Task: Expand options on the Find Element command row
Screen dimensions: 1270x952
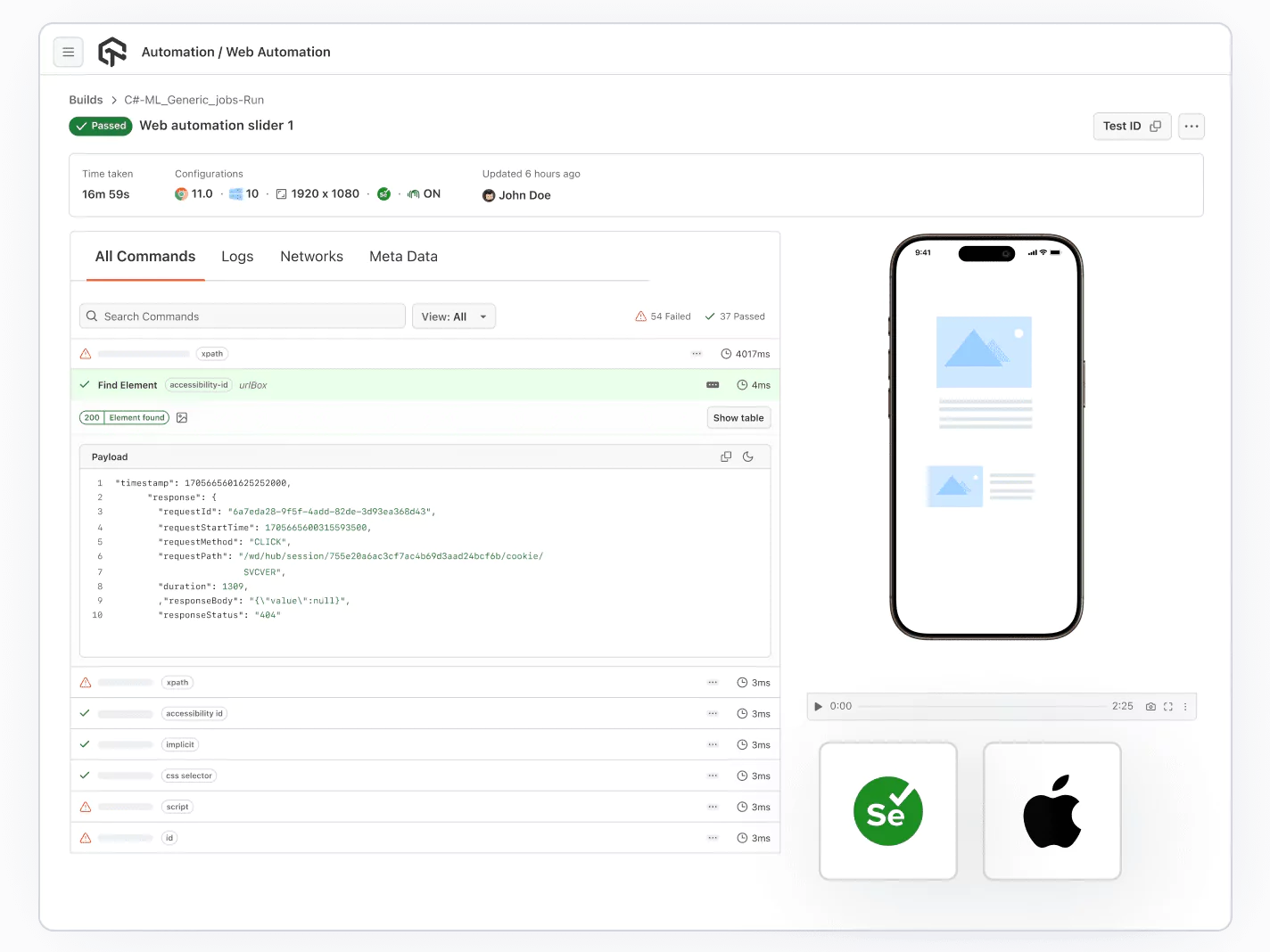Action: click(712, 384)
